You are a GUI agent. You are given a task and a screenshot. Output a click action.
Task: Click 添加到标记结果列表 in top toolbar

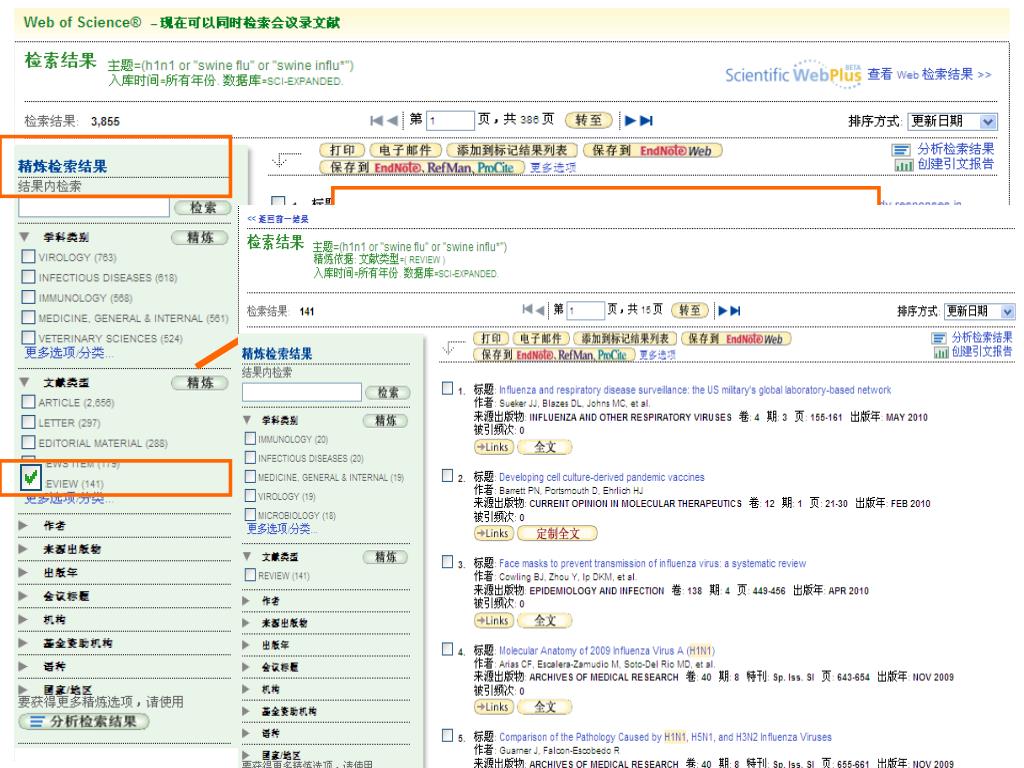click(x=511, y=150)
